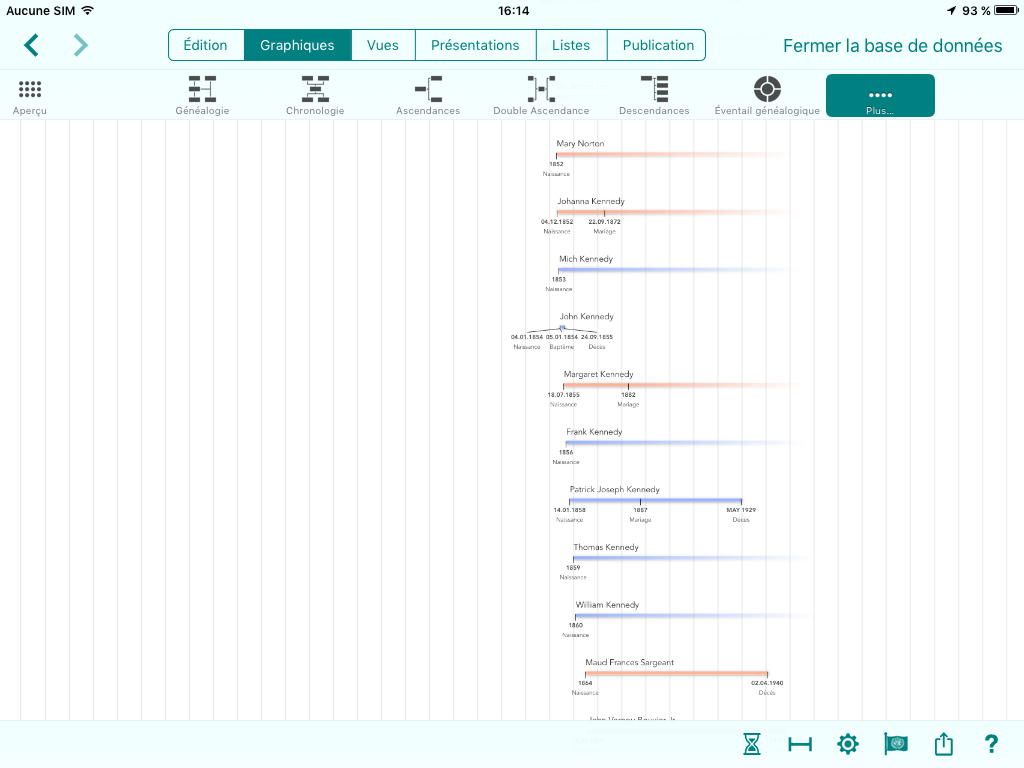Switch to the Publication tab
Image resolution: width=1024 pixels, height=768 pixels.
(658, 45)
